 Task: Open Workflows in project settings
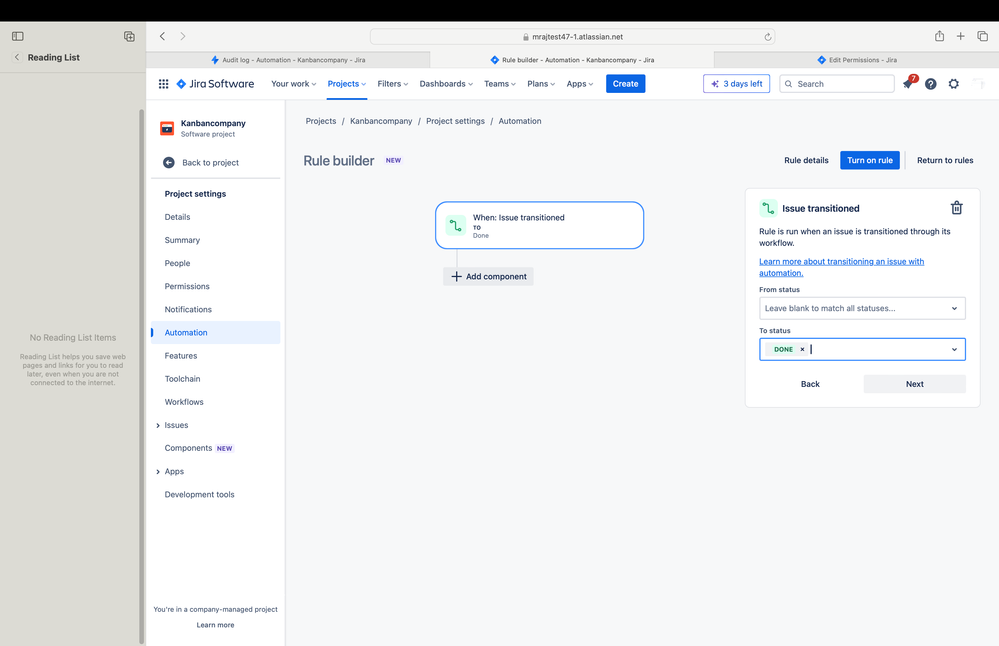pyautogui.click(x=184, y=402)
